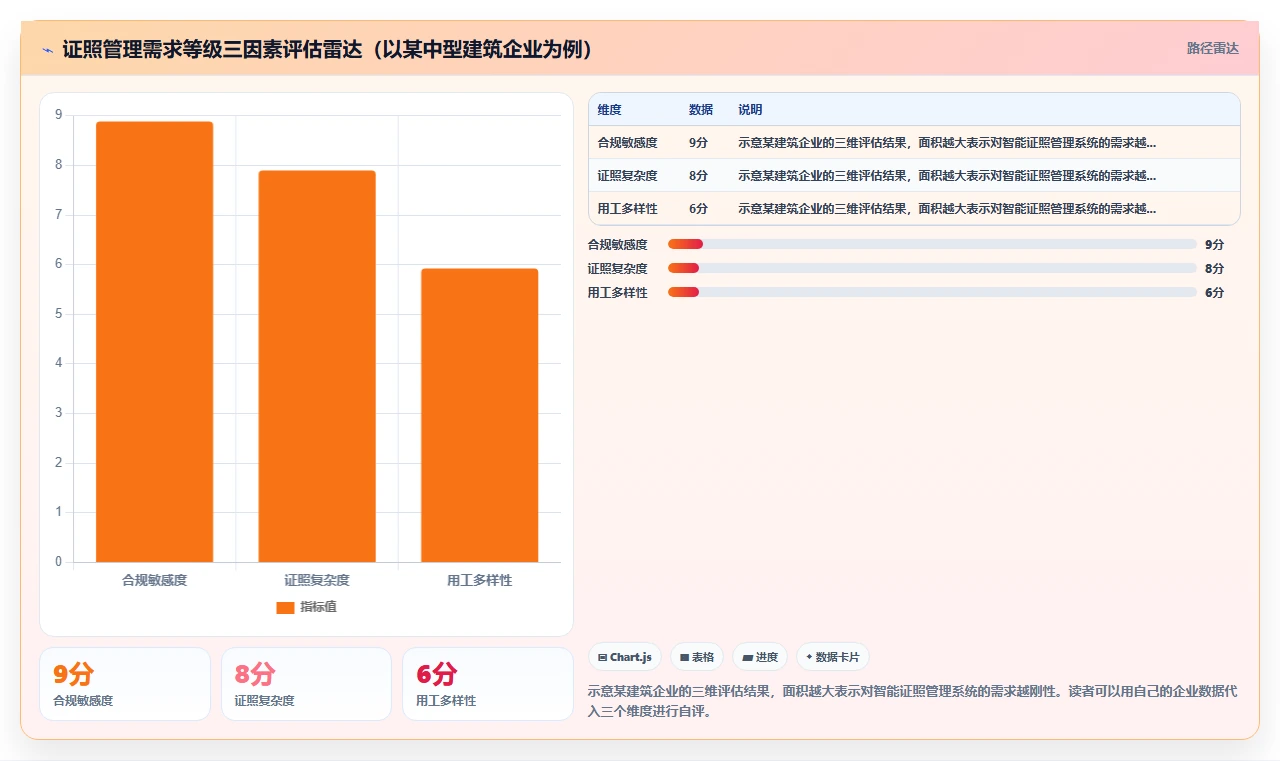Click the Chart.js tag chip
The width and height of the screenshot is (1280, 761).
[625, 657]
